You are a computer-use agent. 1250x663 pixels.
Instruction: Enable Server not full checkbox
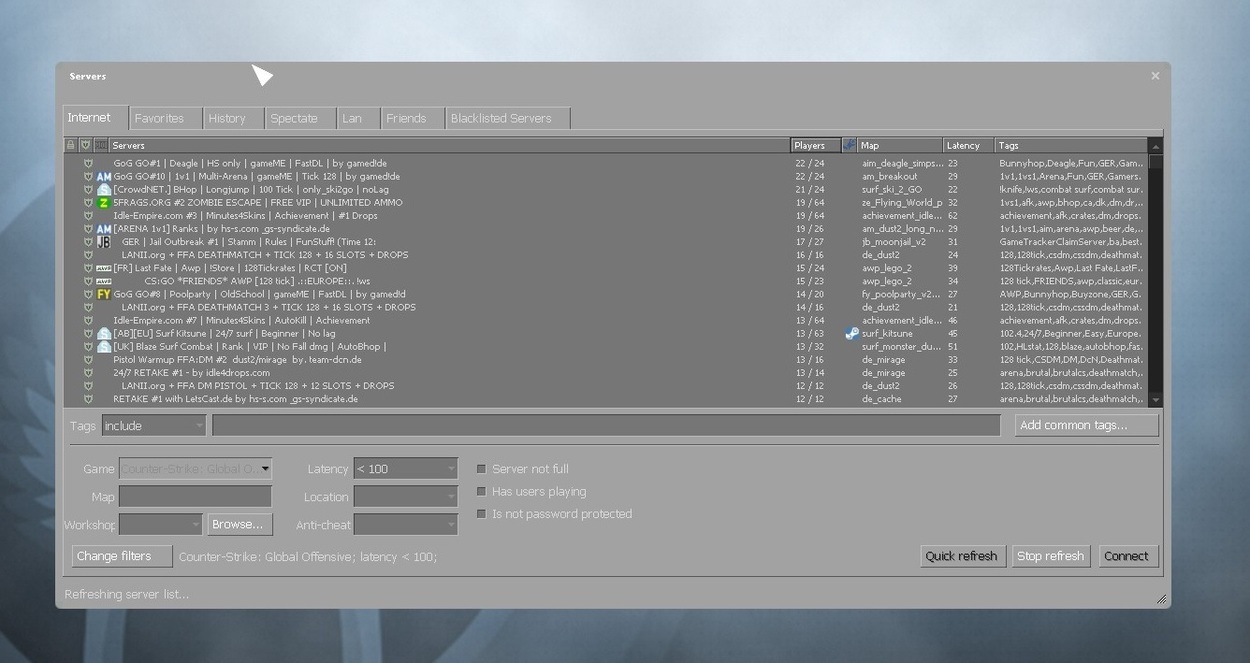point(481,469)
